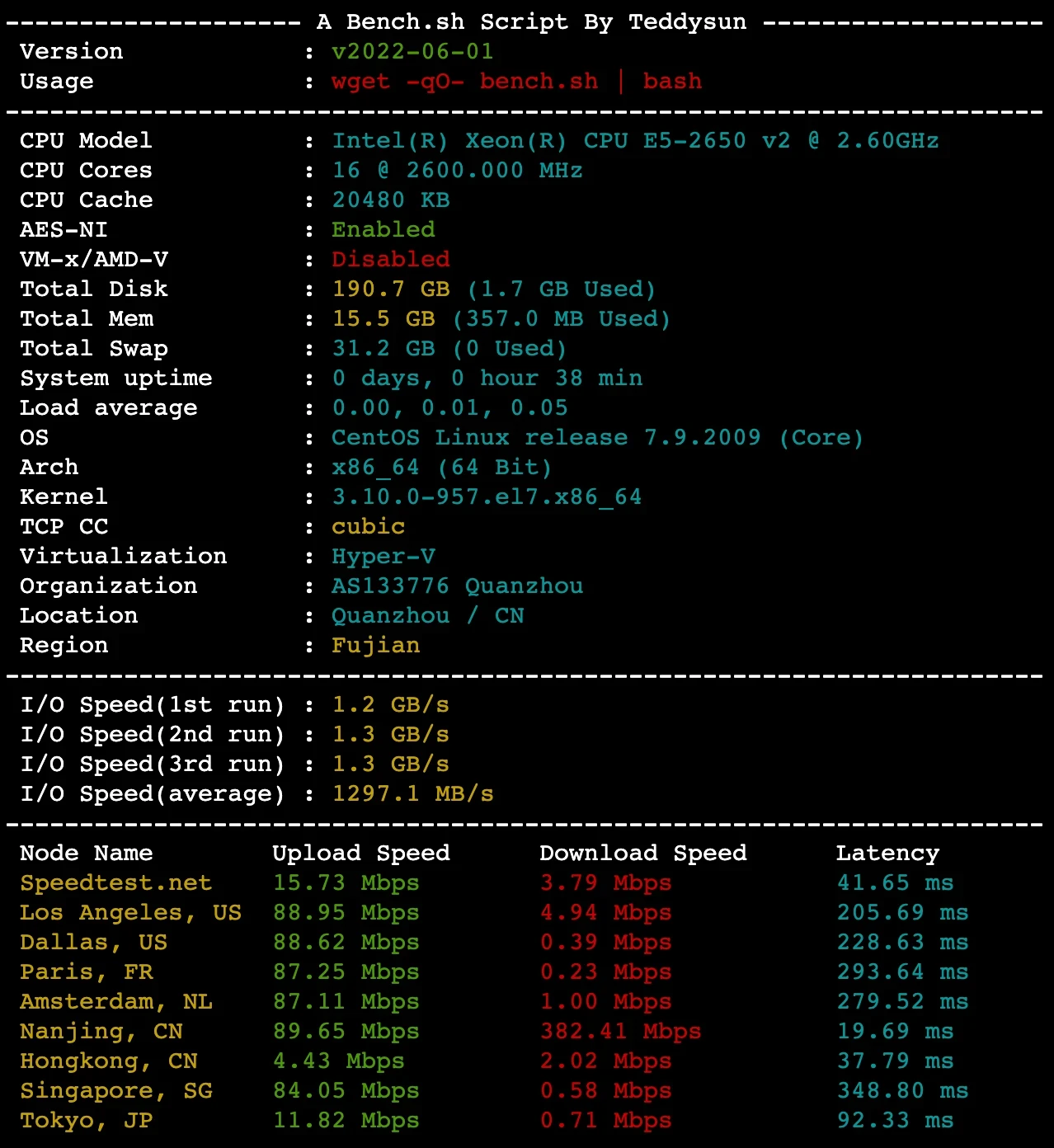1054x1148 pixels.
Task: Select the Hyper-V virtualization value
Action: click(383, 557)
